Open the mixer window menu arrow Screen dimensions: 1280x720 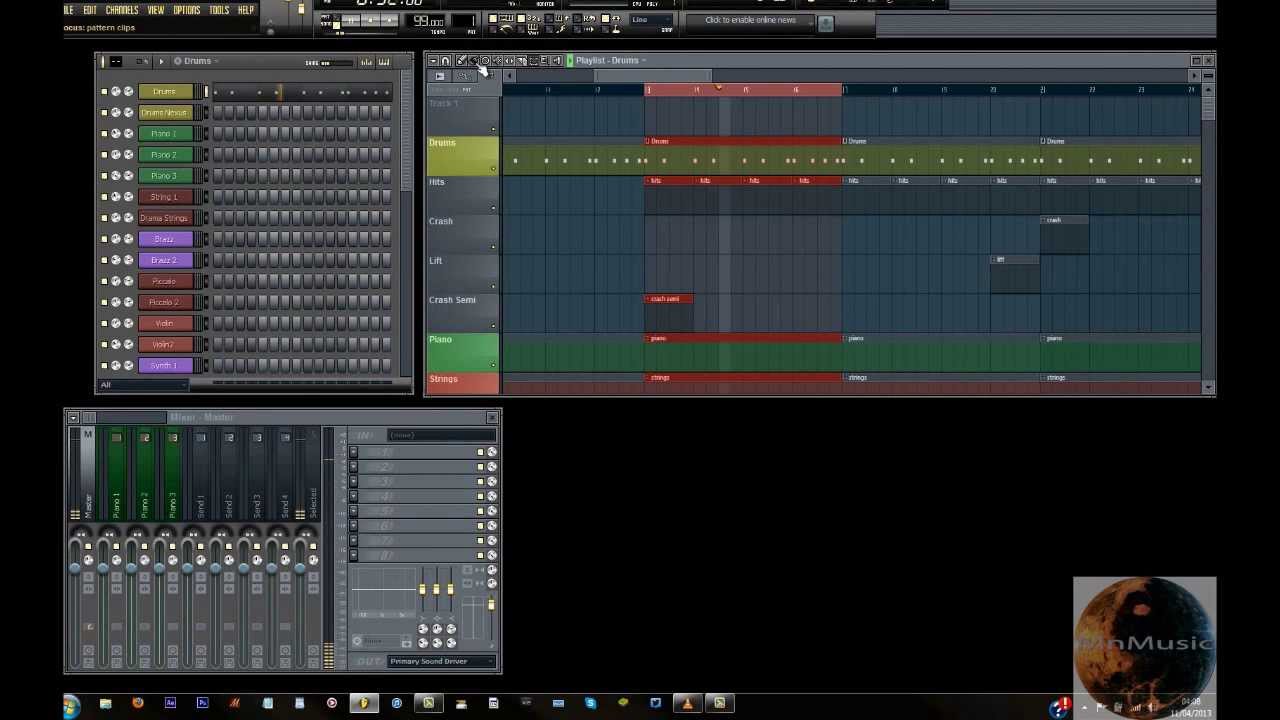point(73,417)
